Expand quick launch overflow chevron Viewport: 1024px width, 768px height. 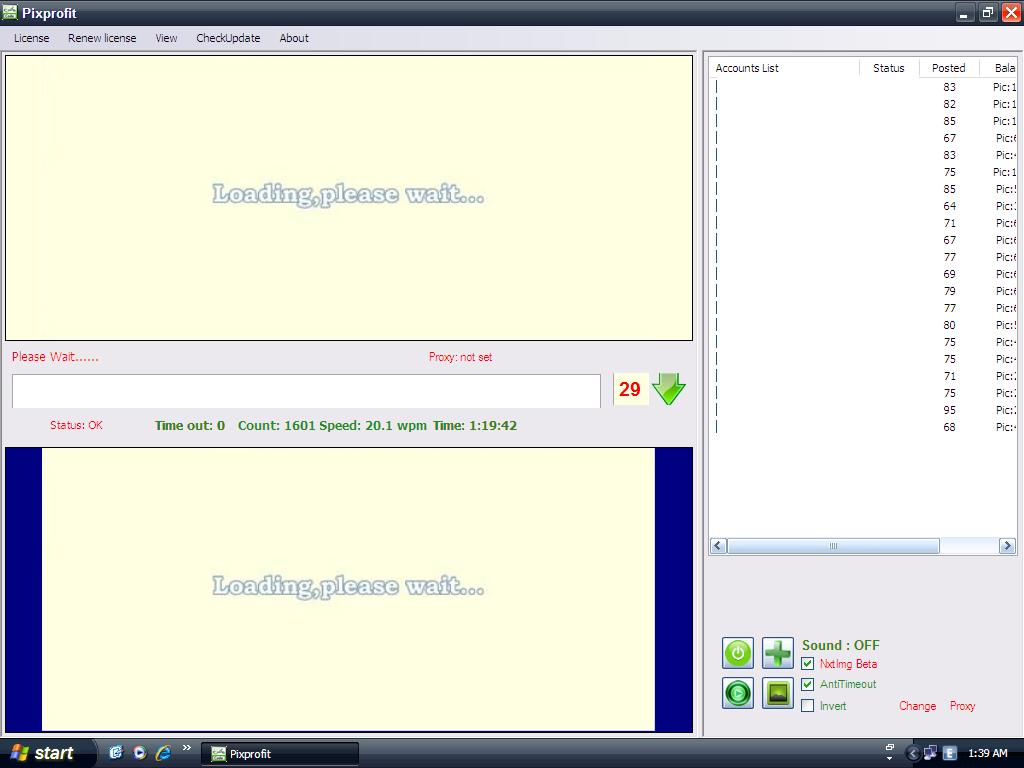click(x=187, y=748)
